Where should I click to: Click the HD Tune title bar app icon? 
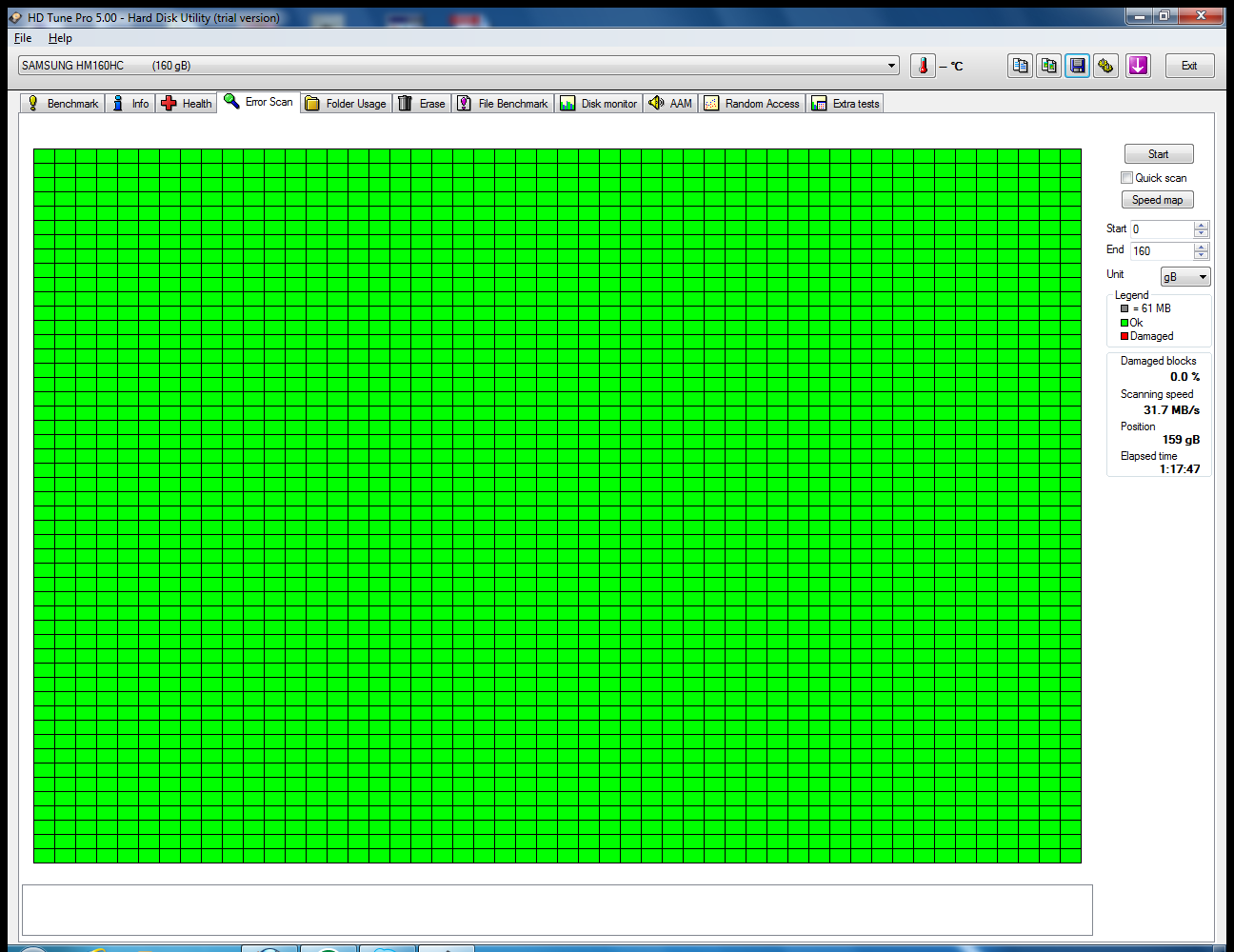(x=15, y=17)
